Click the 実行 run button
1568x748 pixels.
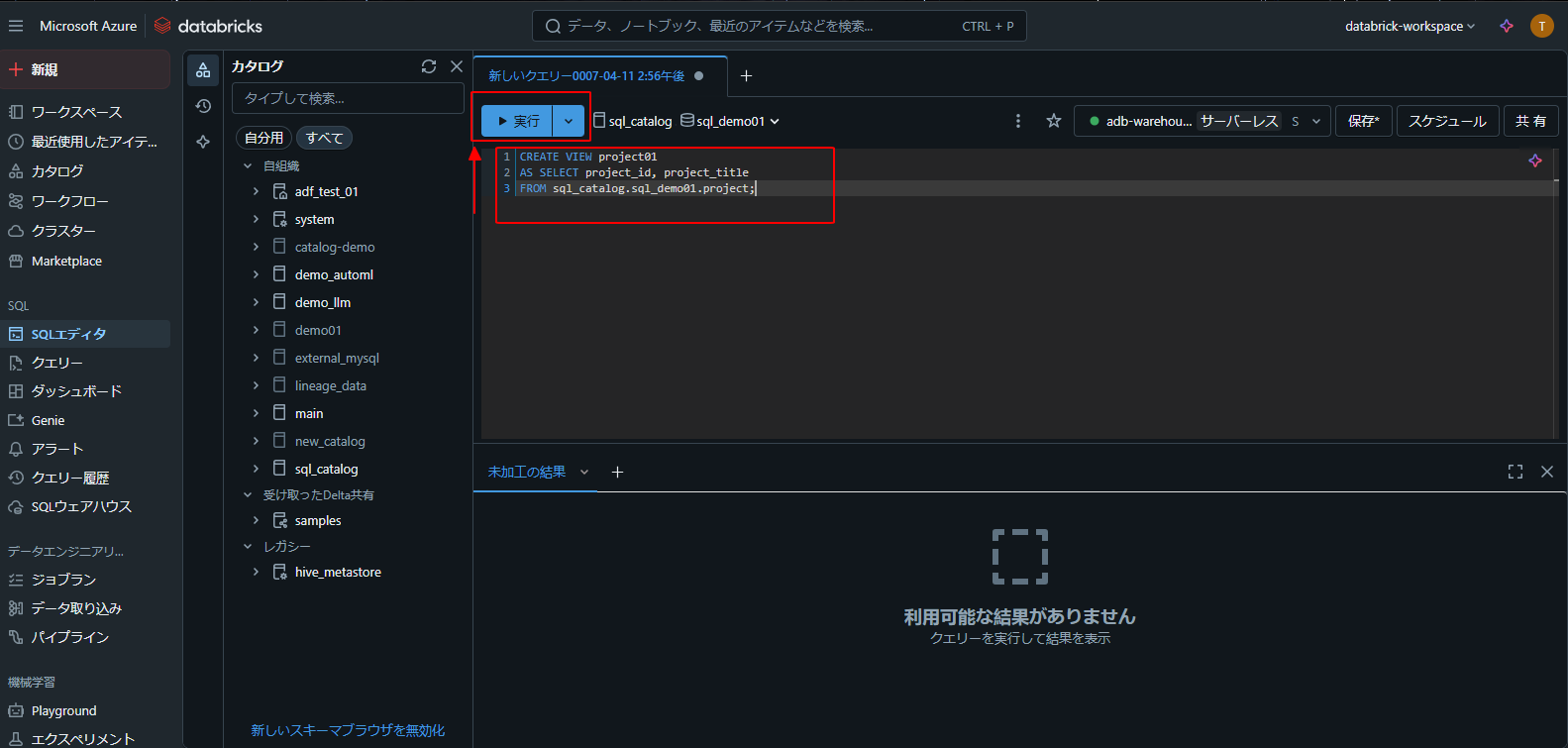518,121
